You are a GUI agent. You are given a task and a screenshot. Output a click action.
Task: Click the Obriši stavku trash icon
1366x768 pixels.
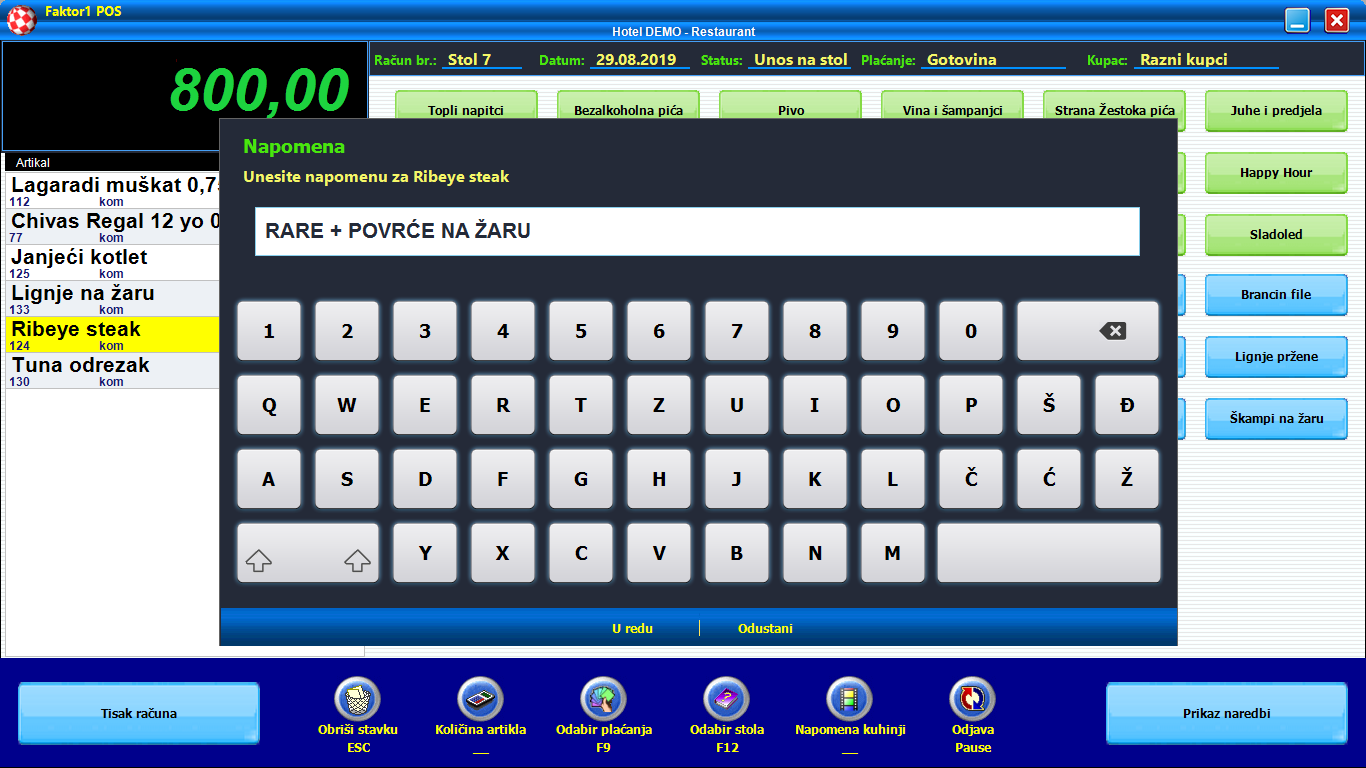coord(358,699)
